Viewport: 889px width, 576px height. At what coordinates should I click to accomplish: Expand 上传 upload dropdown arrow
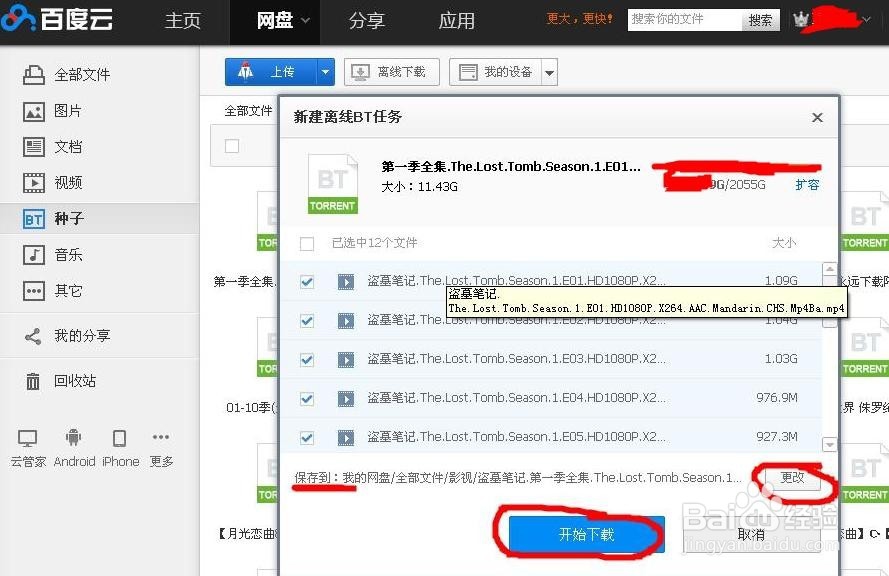(x=325, y=72)
